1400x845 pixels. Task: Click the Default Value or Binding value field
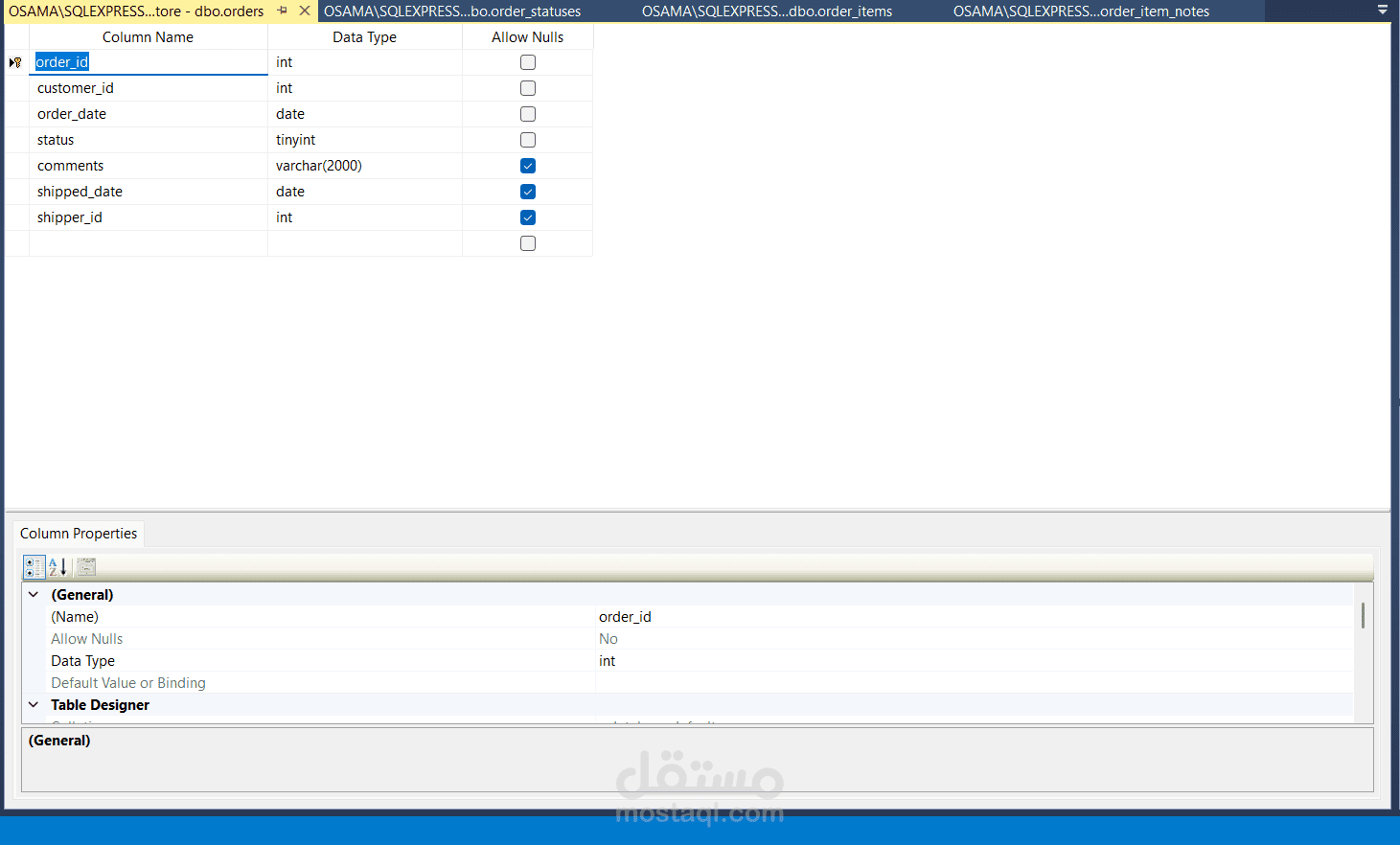pyautogui.click(x=975, y=683)
